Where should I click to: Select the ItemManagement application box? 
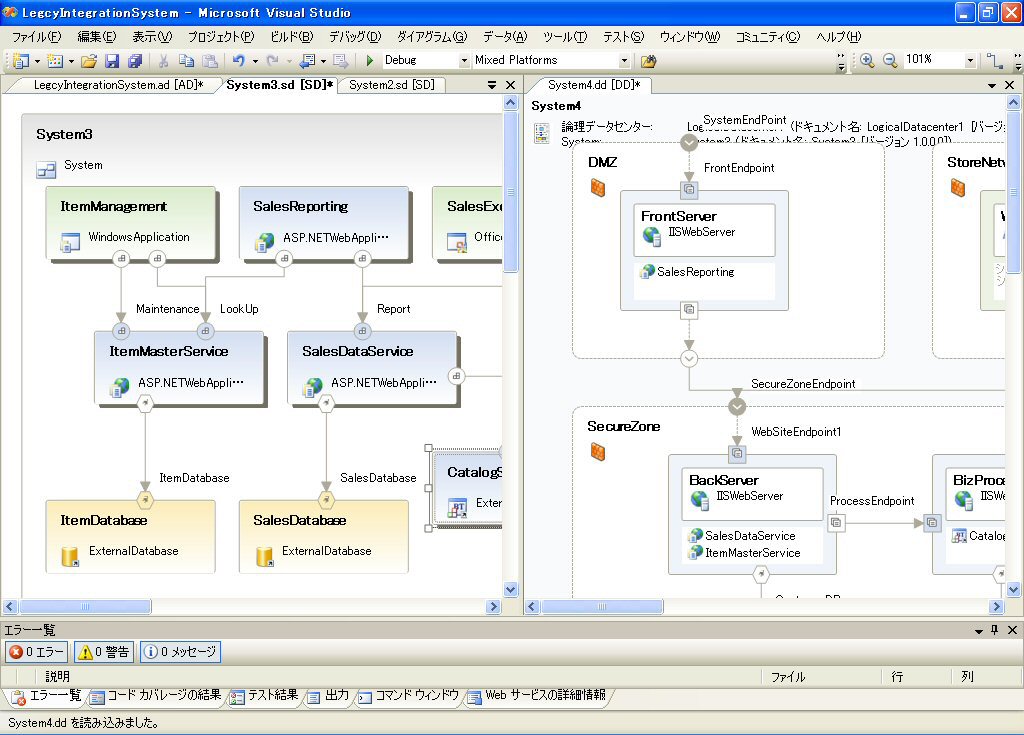click(x=131, y=222)
